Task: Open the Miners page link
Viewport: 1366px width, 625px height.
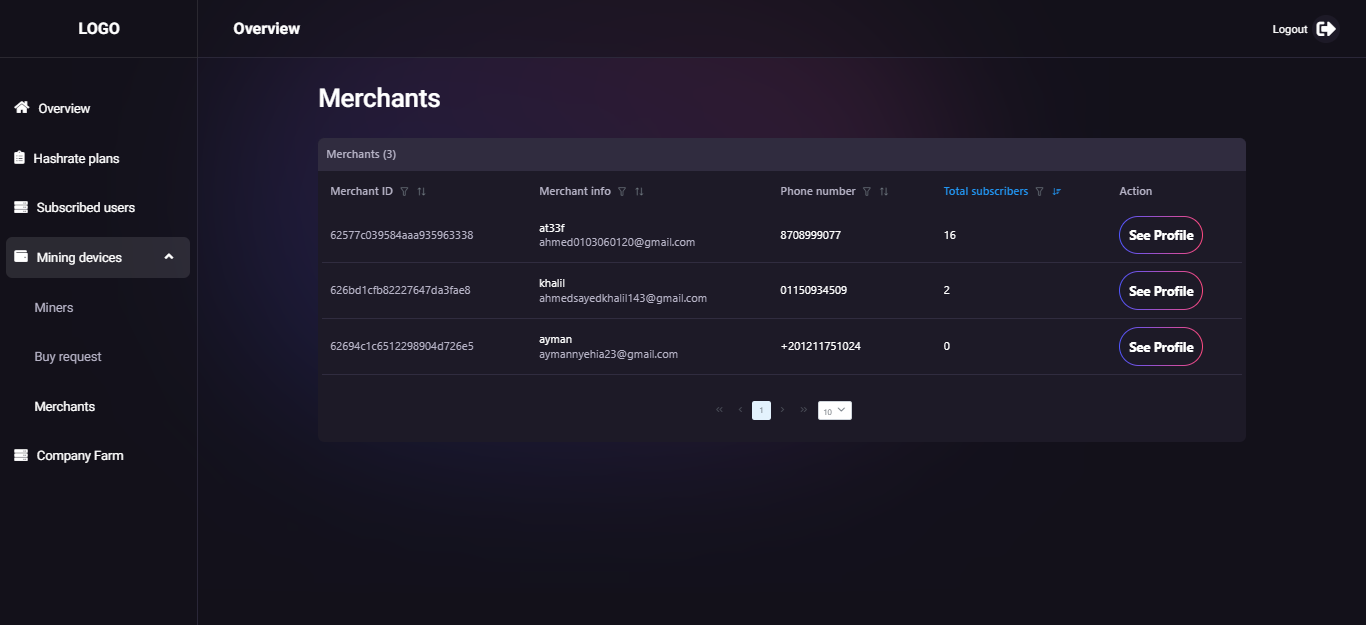Action: pyautogui.click(x=55, y=307)
